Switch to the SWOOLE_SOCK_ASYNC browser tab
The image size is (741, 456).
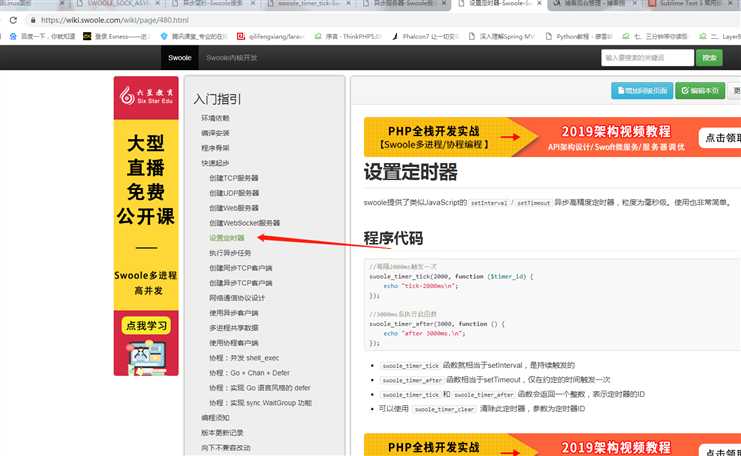pos(118,3)
